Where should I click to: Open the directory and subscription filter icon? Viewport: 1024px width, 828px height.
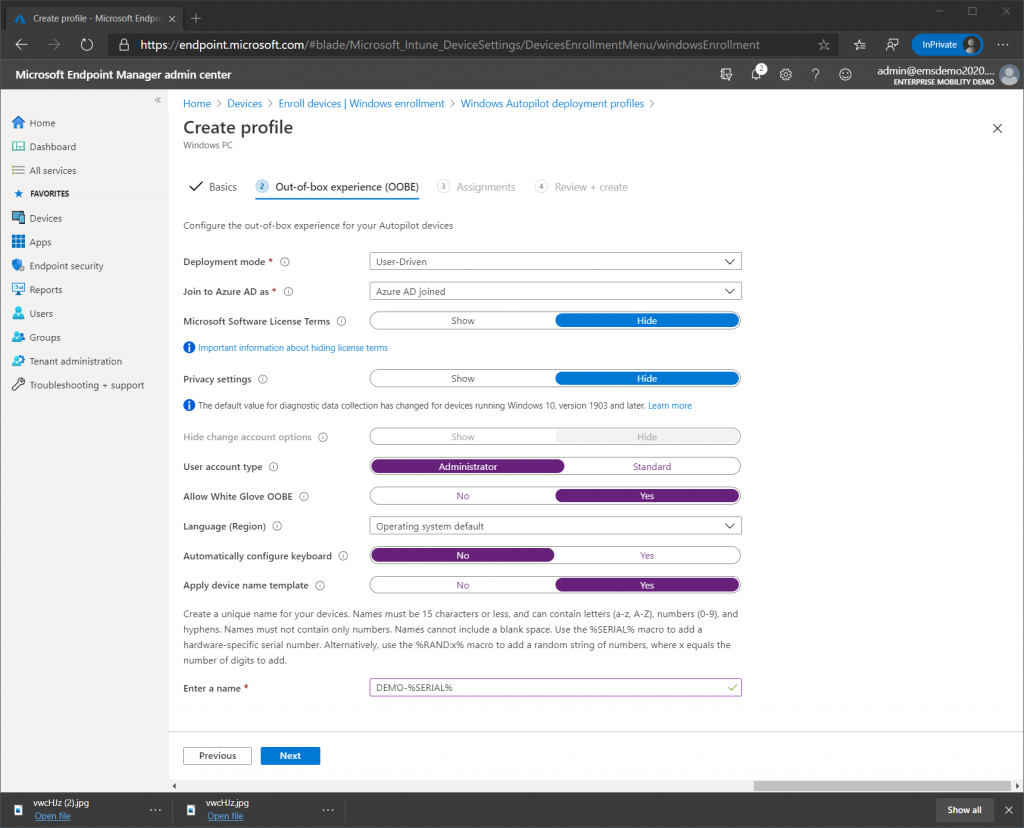coord(726,74)
